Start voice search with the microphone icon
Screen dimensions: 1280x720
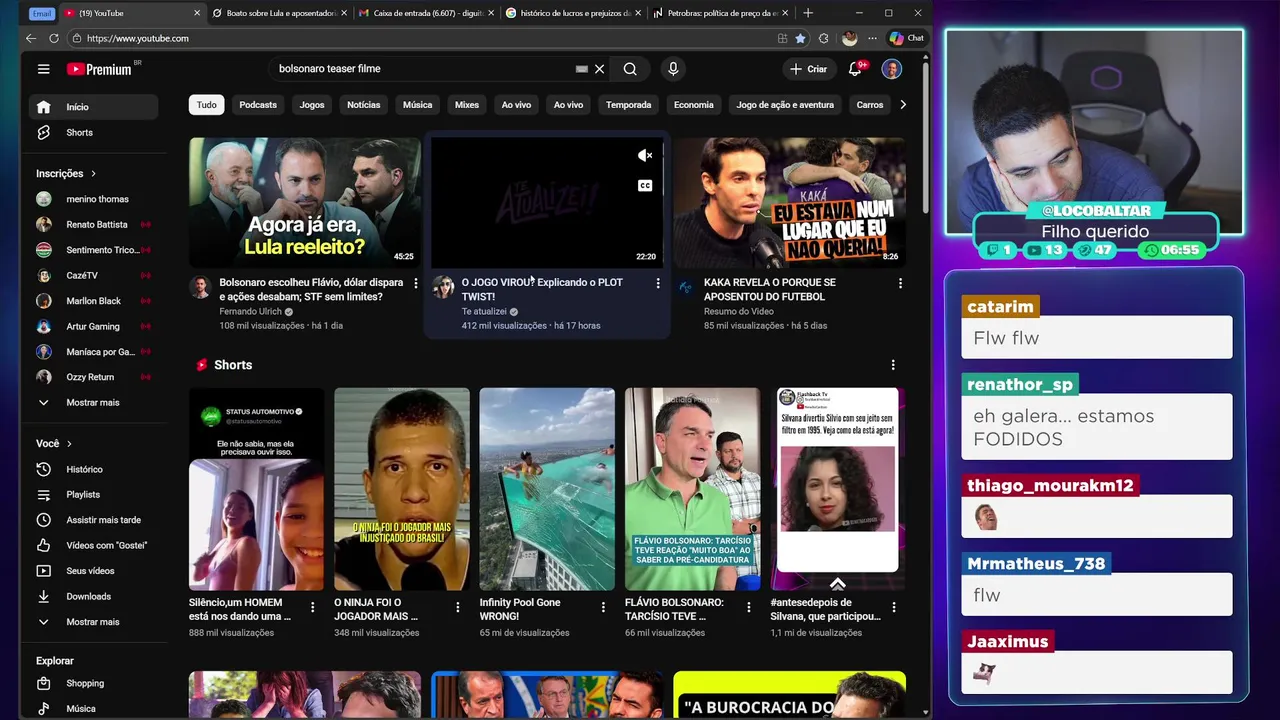(x=673, y=69)
